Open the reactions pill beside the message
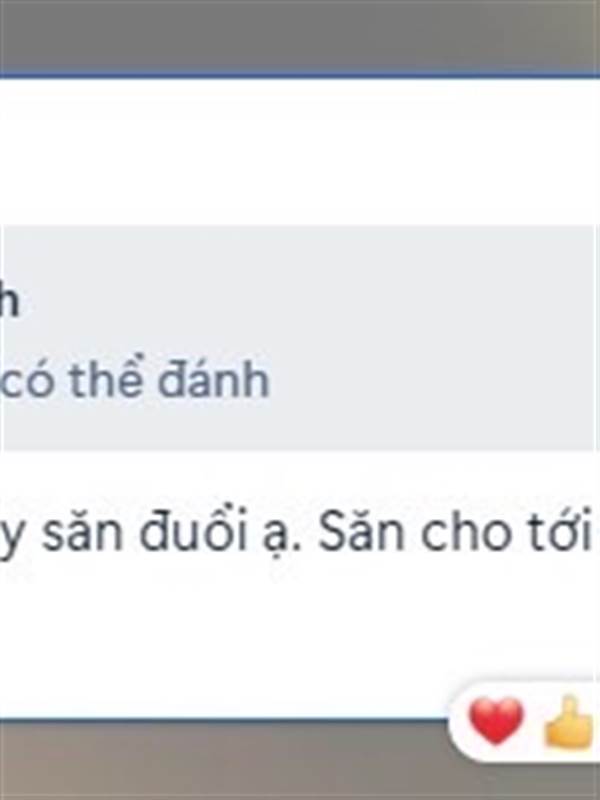Viewport: 600px width, 800px height. click(524, 721)
